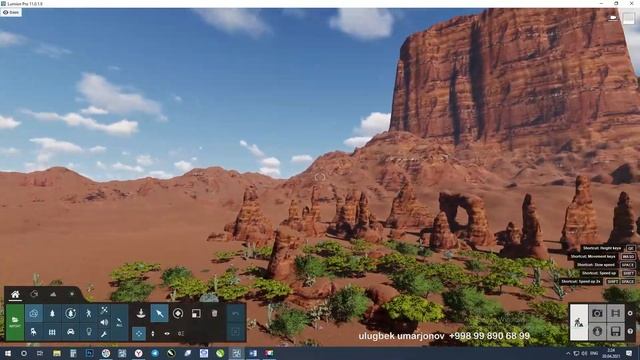The height and width of the screenshot is (360, 640).
Task: Switch to the home-shaped Objects tab
Action: tap(16, 294)
